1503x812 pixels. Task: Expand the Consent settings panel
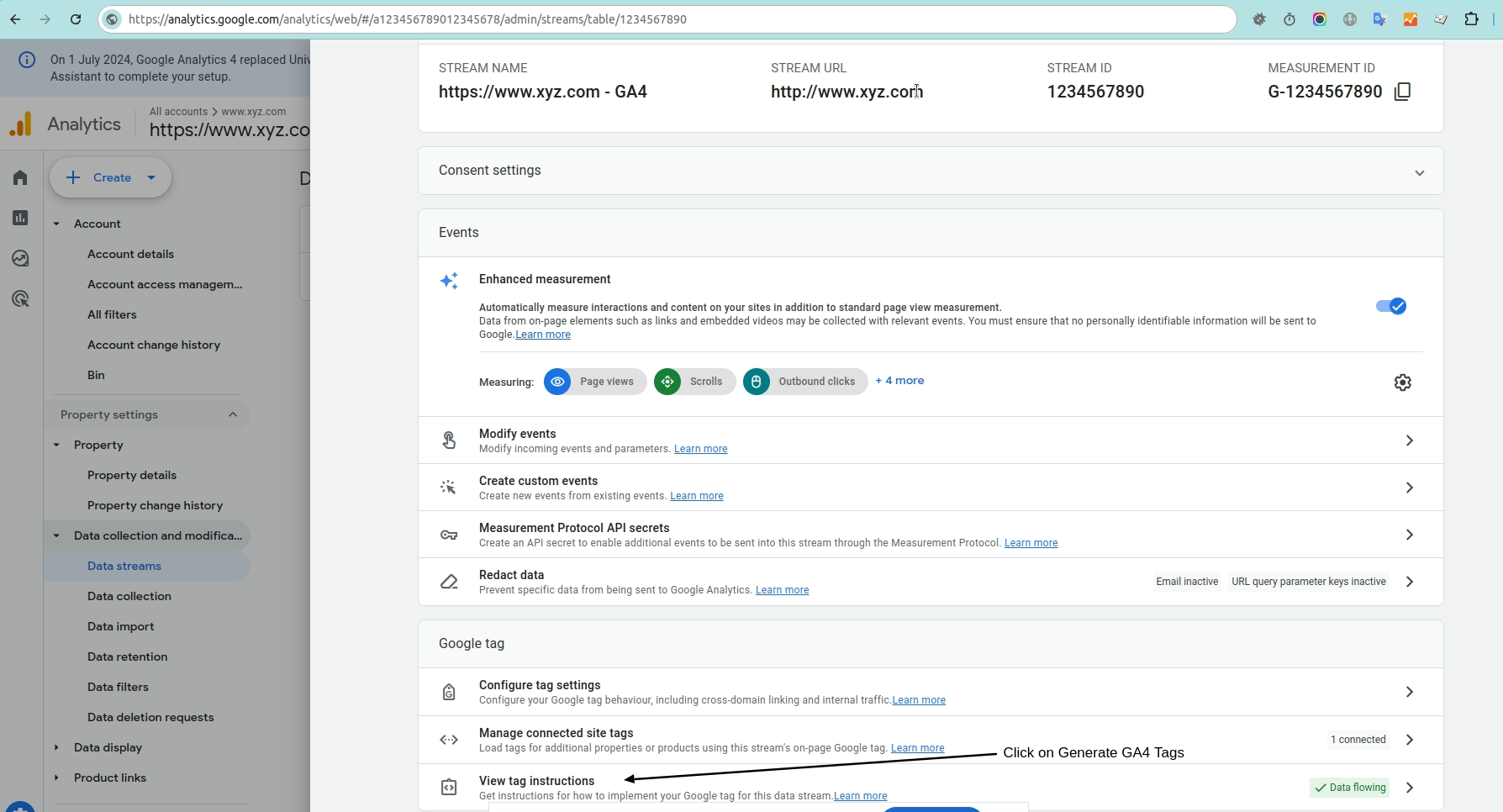(x=1419, y=172)
